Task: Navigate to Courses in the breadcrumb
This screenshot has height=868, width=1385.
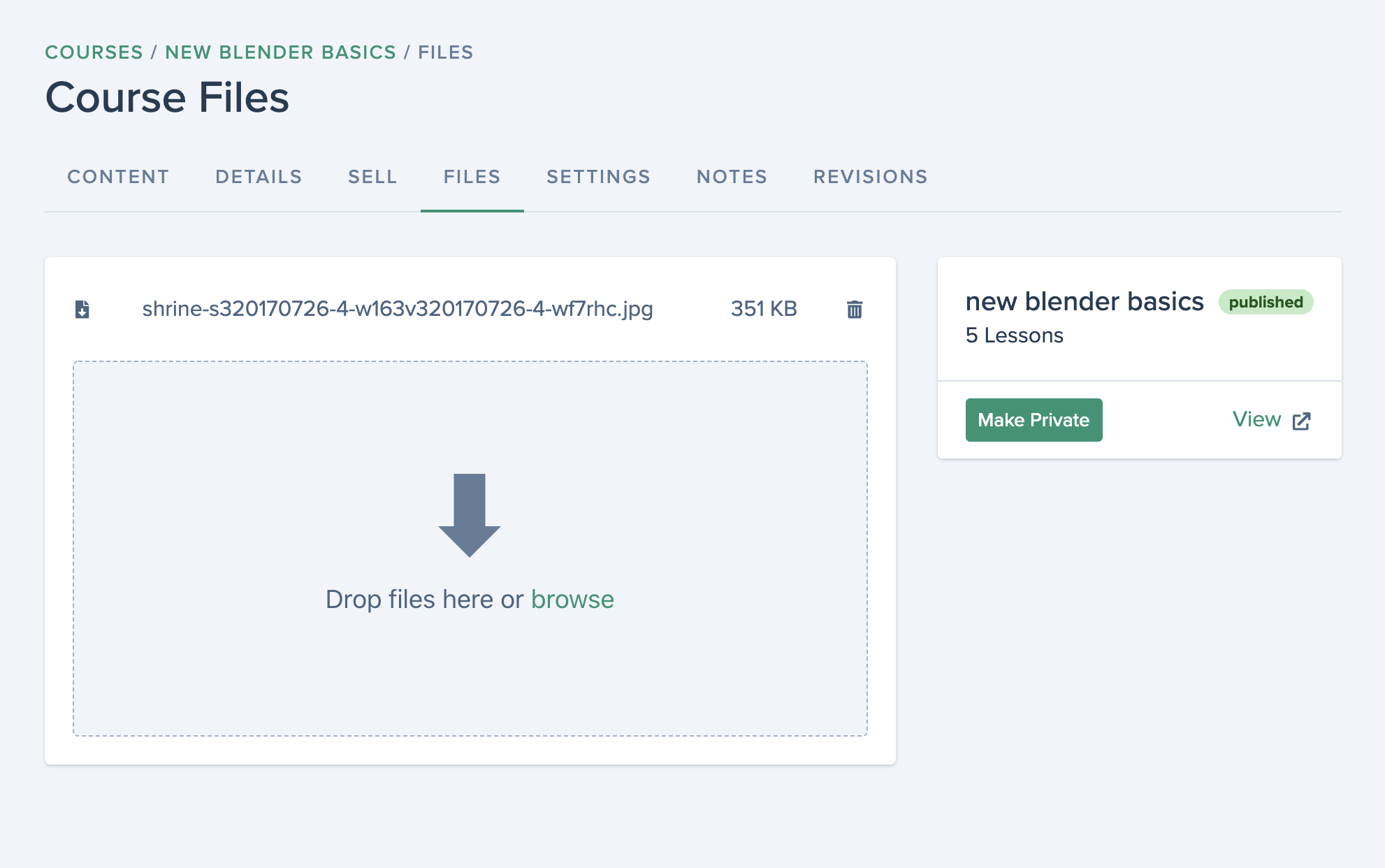Action: point(94,52)
